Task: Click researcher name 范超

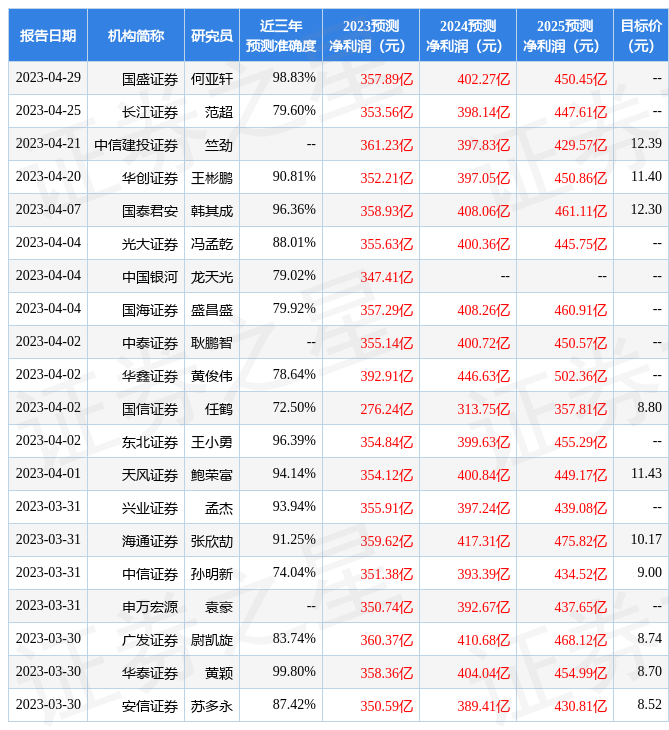Action: (x=219, y=112)
